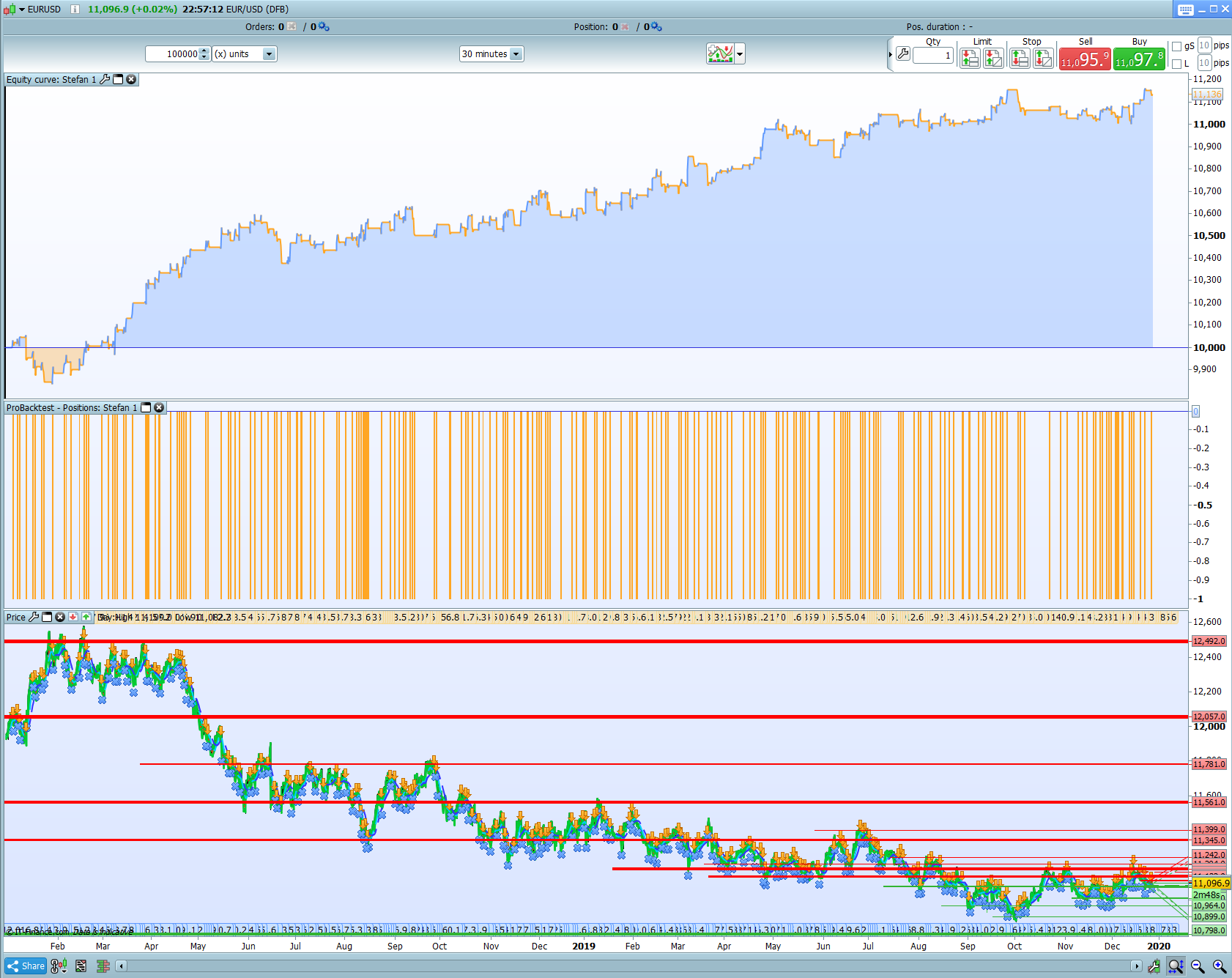Screen dimensions: 1232x978
Task: Maximize the Equity curve panel
Action: 118,79
